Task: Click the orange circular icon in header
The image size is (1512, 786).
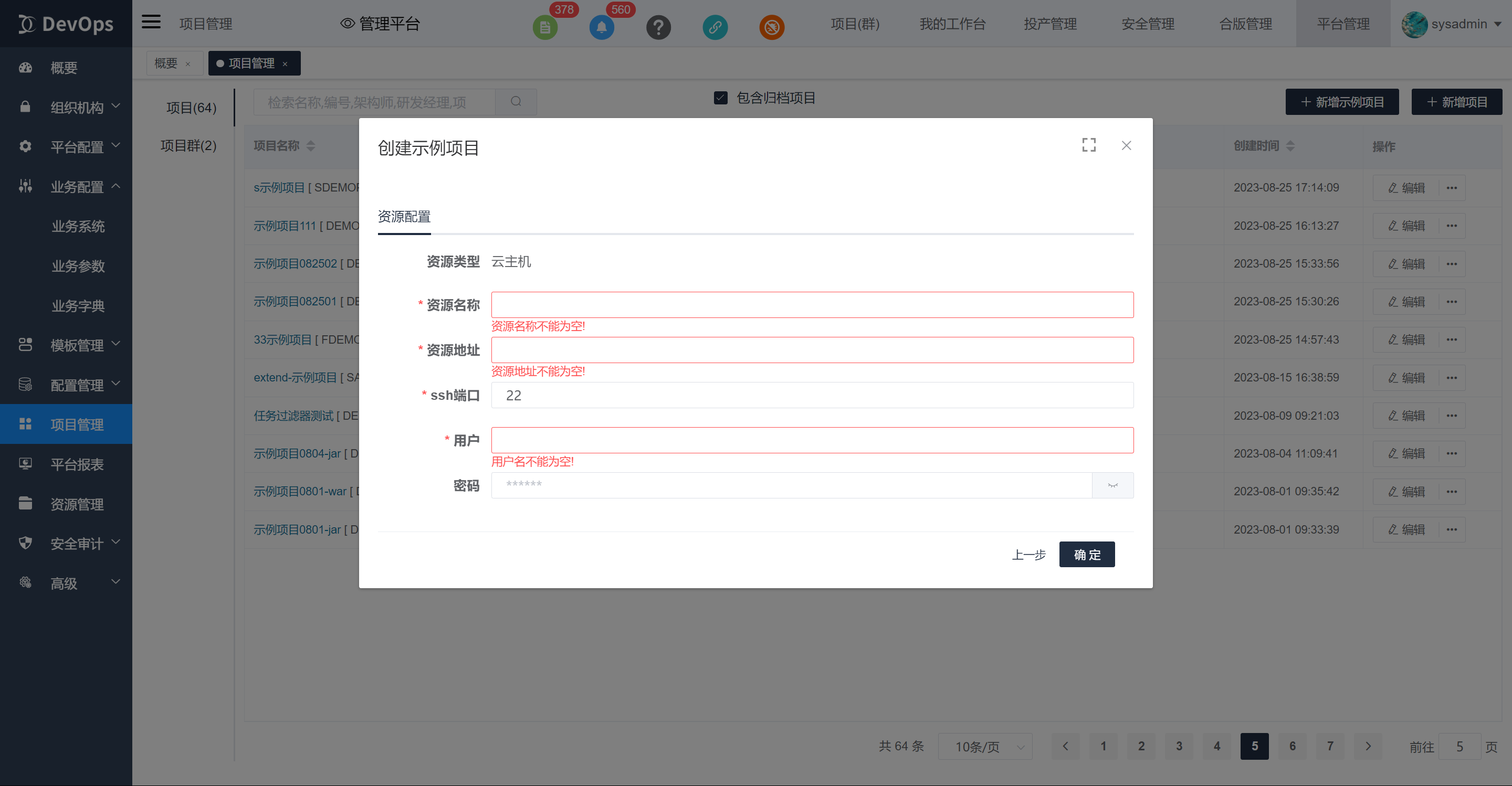Action: tap(771, 27)
